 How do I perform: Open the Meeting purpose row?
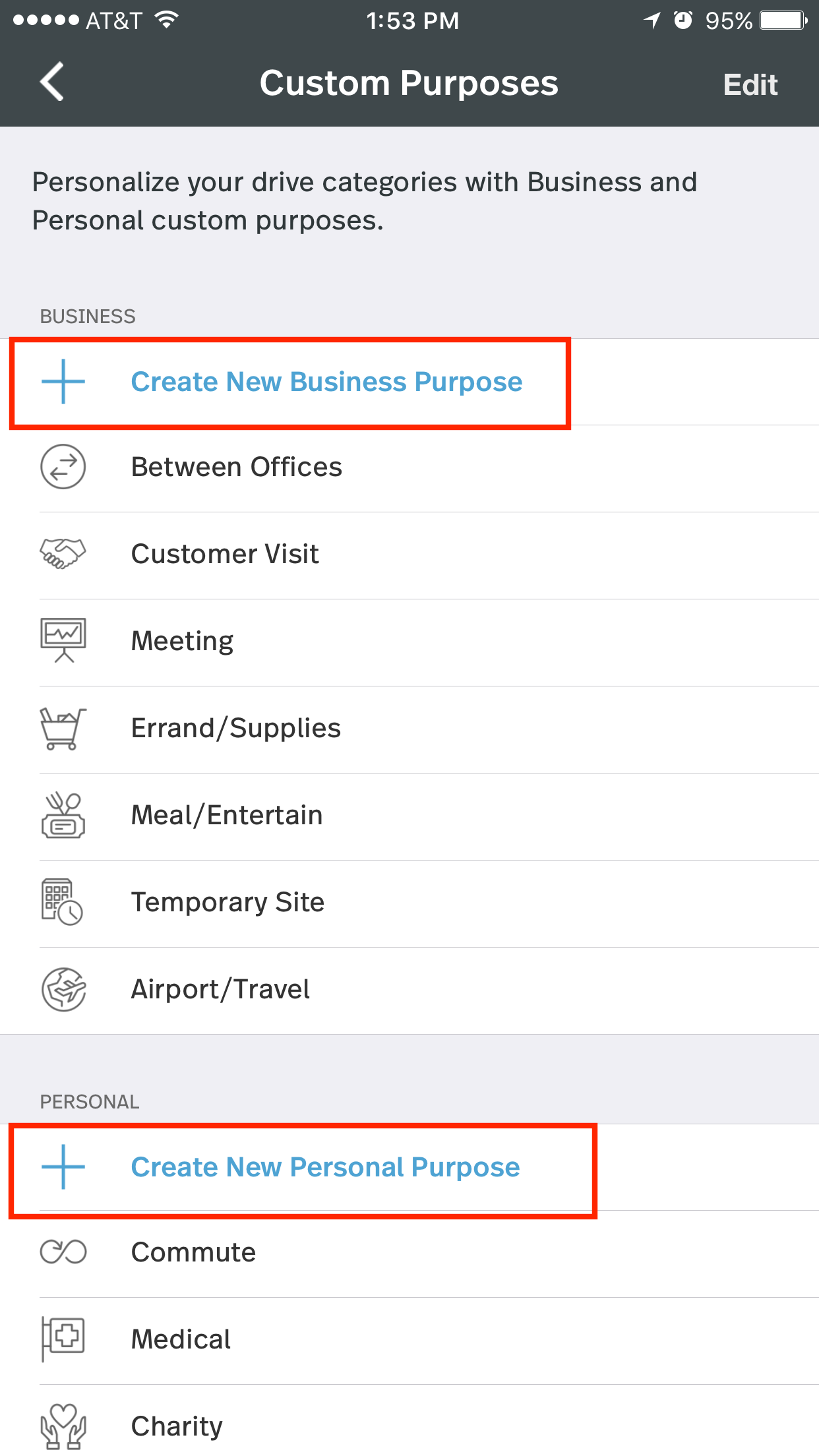[x=409, y=641]
